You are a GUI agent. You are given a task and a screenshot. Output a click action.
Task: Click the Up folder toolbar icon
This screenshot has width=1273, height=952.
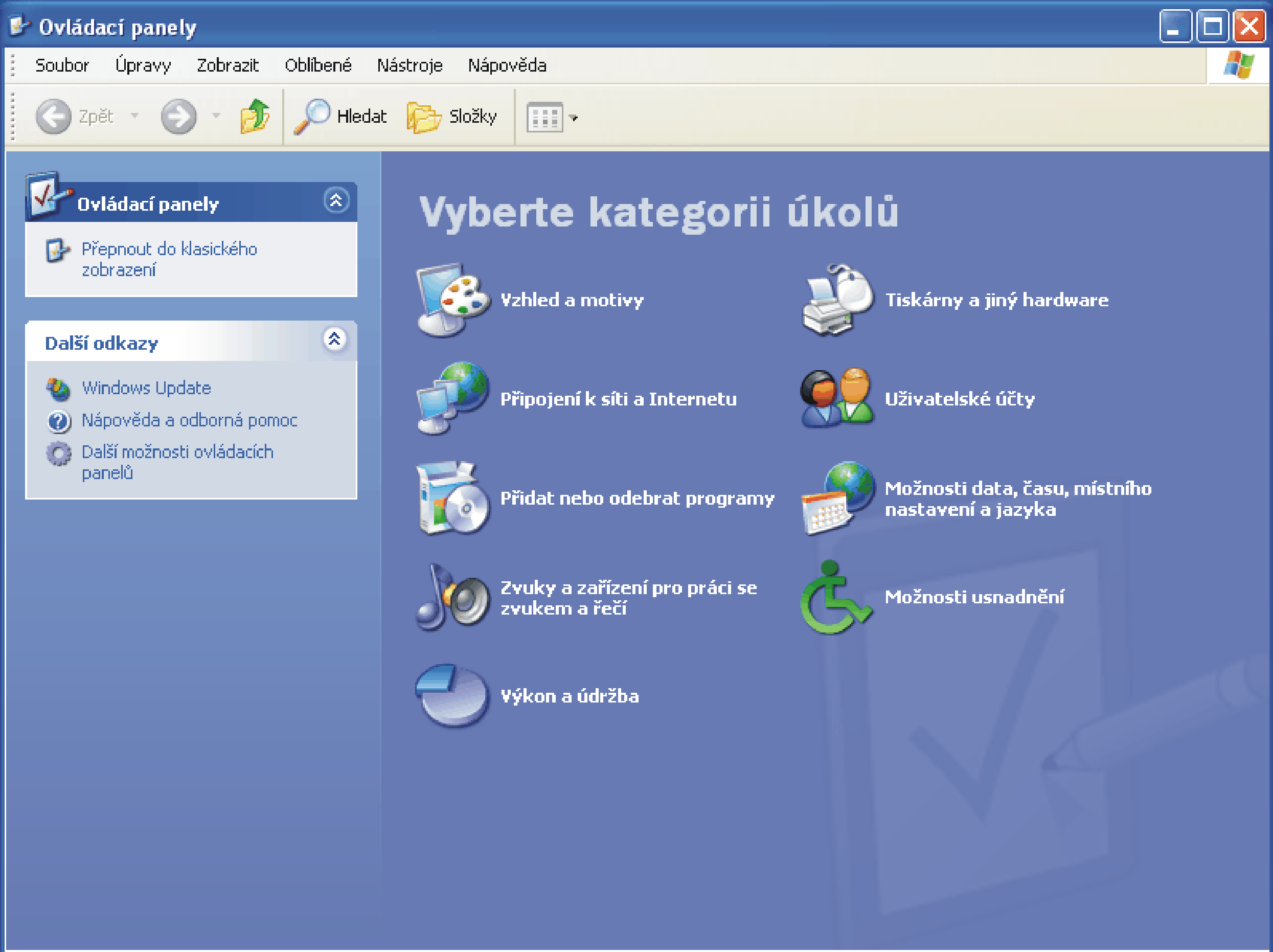[255, 116]
